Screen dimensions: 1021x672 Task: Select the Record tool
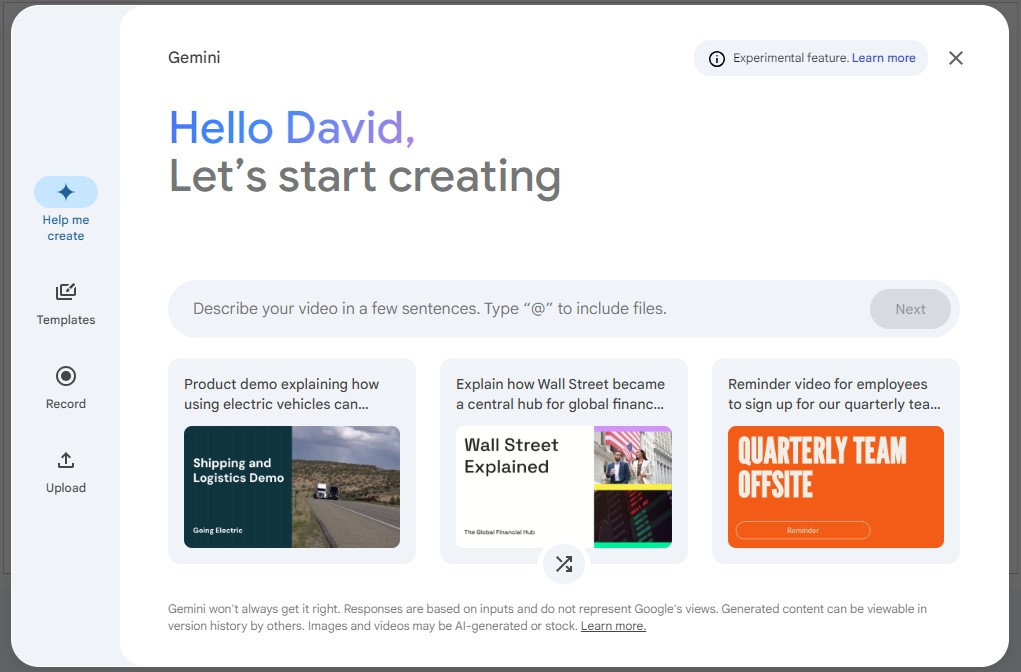65,387
